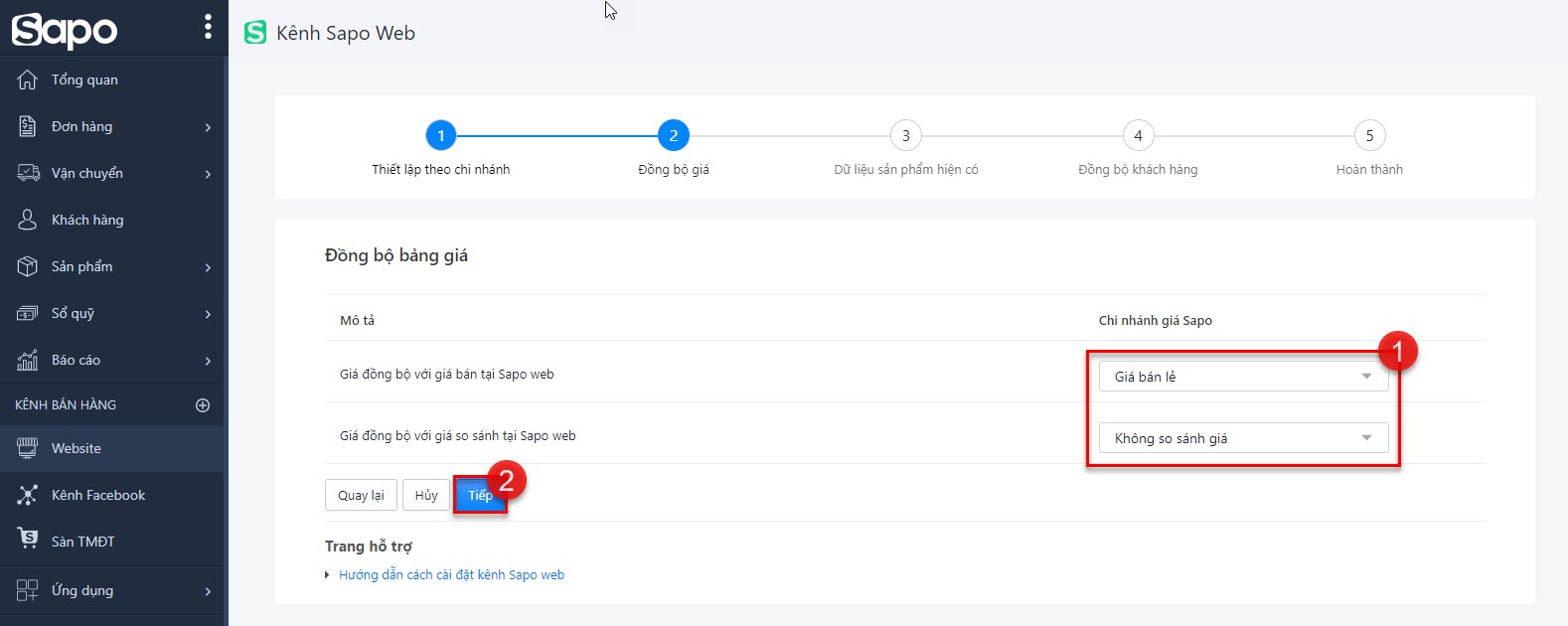
Task: Open the three-dot sidebar menu
Action: pyautogui.click(x=208, y=27)
